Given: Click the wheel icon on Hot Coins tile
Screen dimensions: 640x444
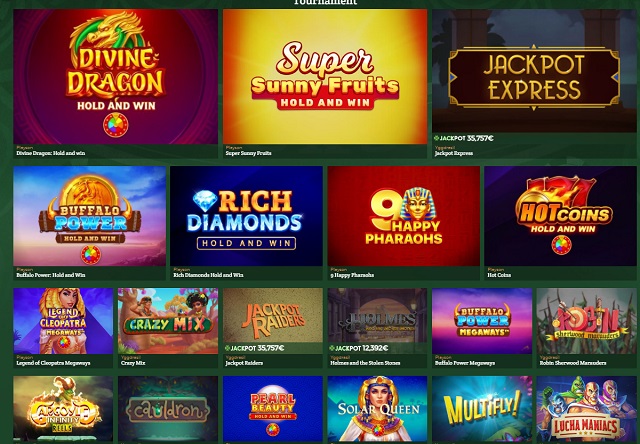Looking at the screenshot, I should [561, 245].
